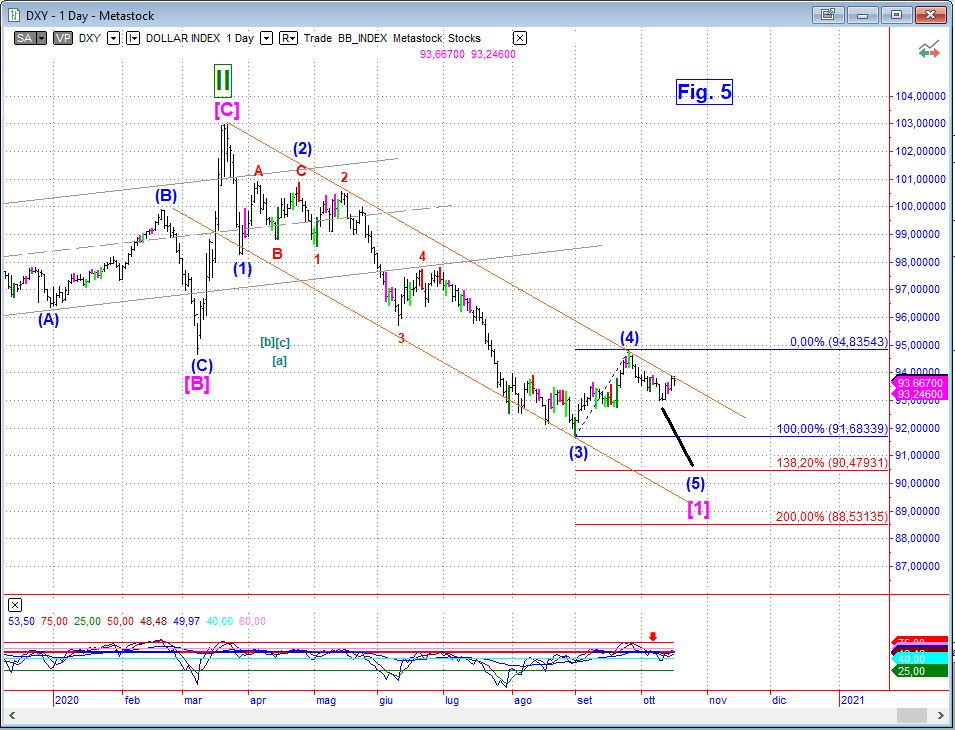Click the teal '[b][c]' label

point(275,342)
